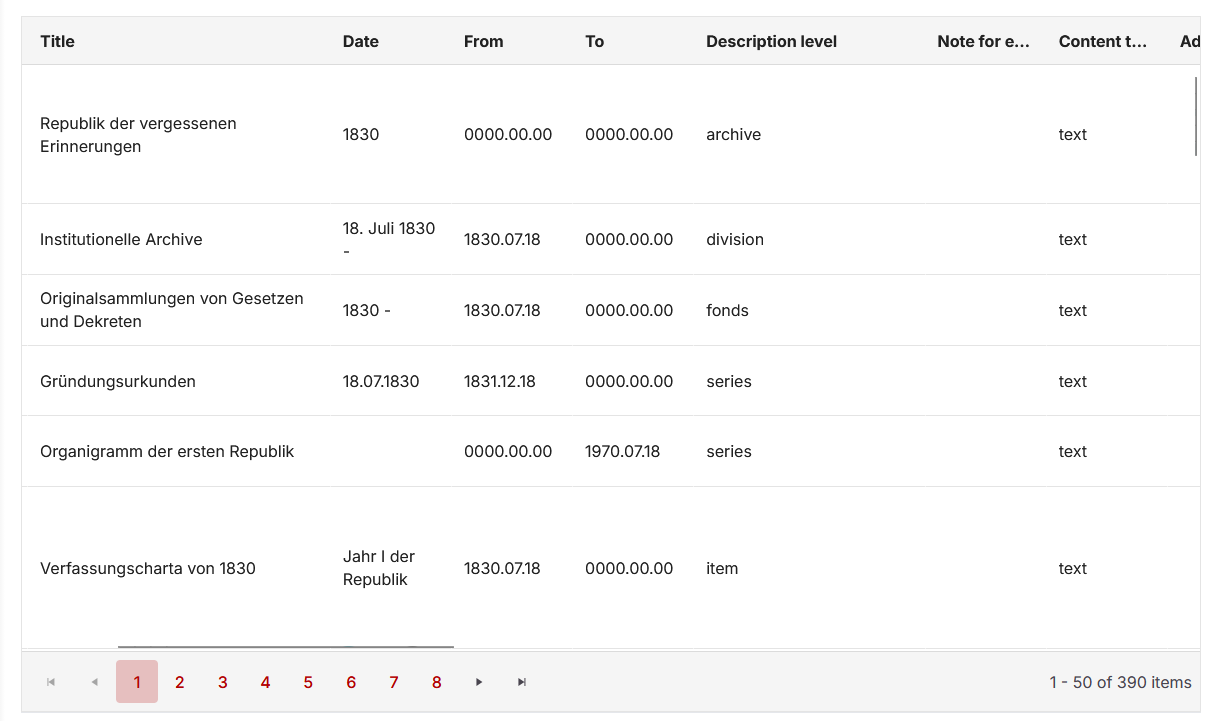Sort the table by Title
The image size is (1210, 721).
(x=57, y=41)
